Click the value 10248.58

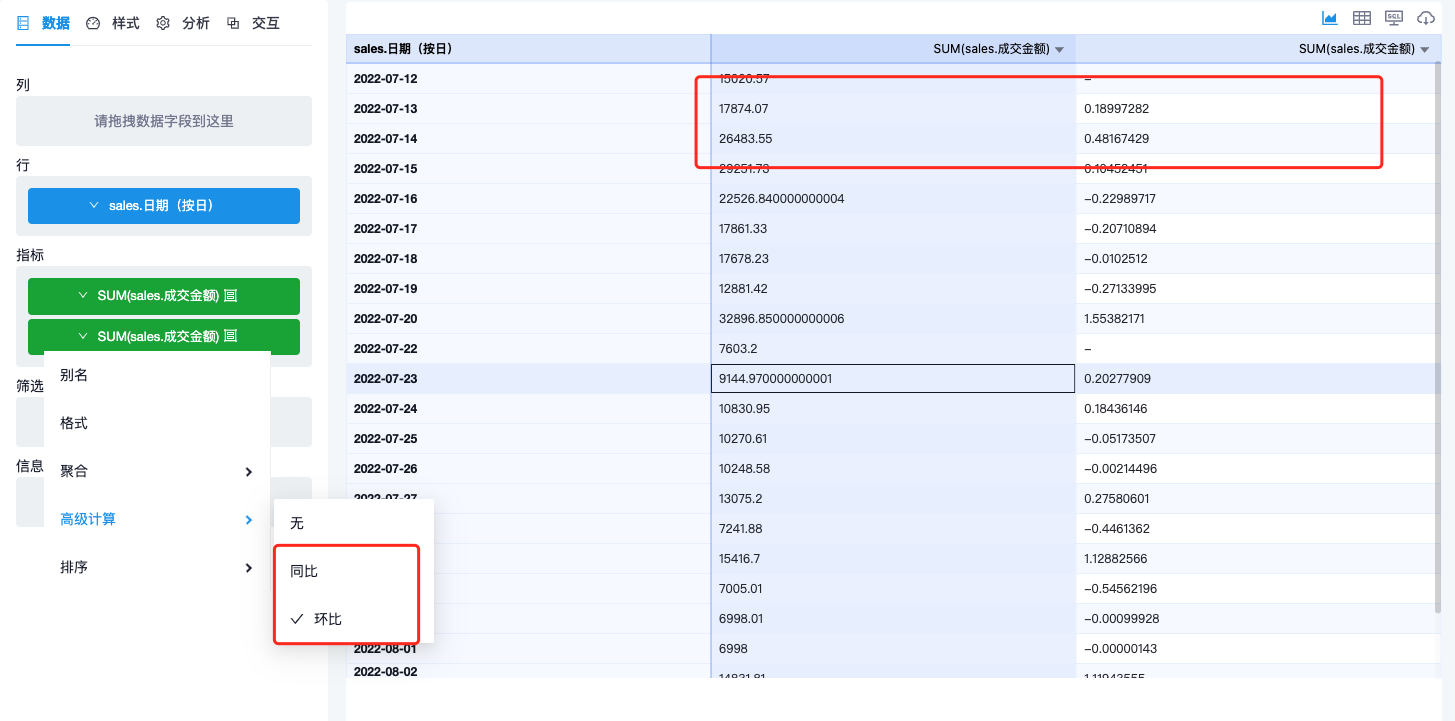[x=893, y=469]
